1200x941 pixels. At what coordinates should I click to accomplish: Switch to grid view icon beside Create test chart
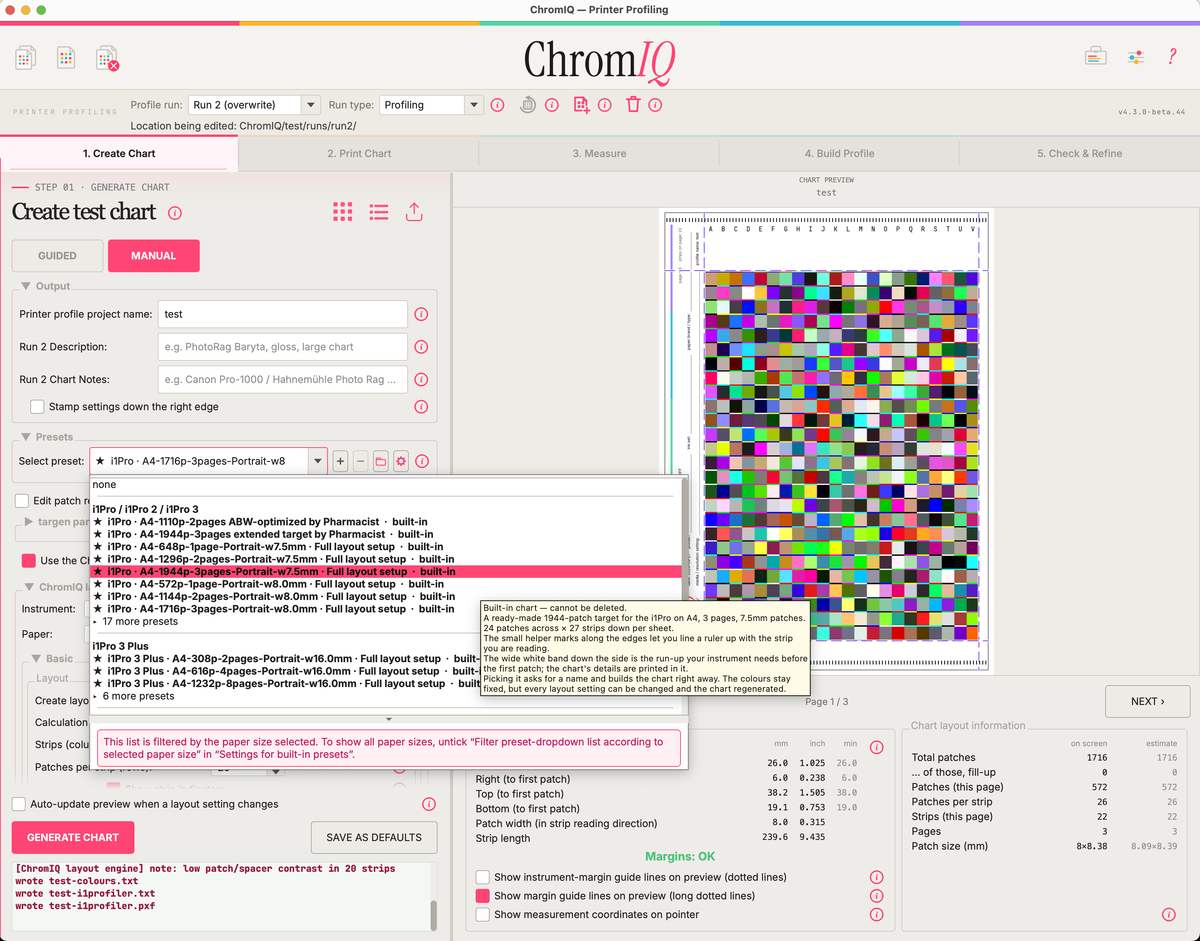(342, 212)
